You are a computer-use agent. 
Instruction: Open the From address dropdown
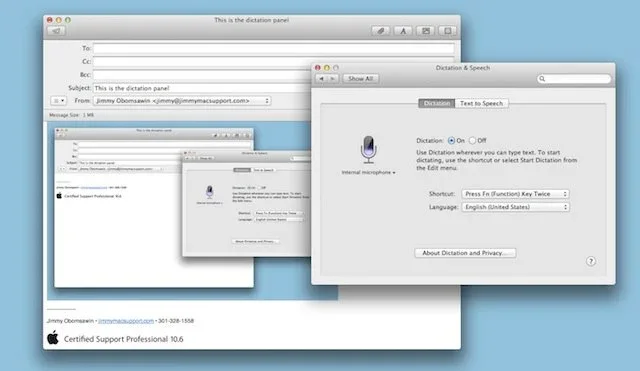click(x=182, y=100)
